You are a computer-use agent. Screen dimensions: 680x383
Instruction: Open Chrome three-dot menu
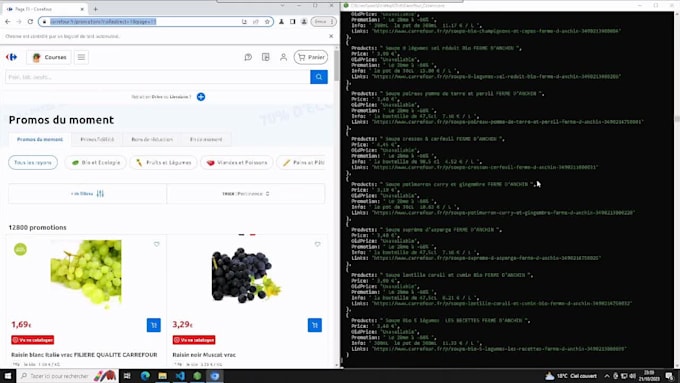pyautogui.click(x=332, y=22)
